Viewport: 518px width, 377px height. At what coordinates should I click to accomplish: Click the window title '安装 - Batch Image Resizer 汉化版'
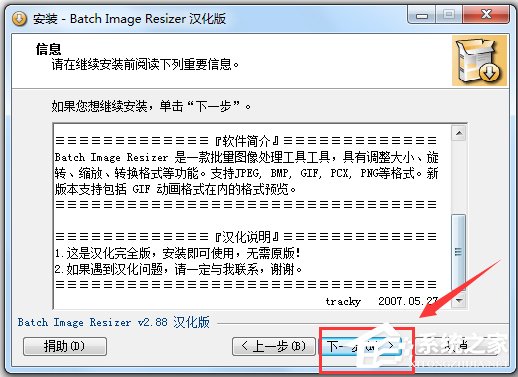point(129,19)
